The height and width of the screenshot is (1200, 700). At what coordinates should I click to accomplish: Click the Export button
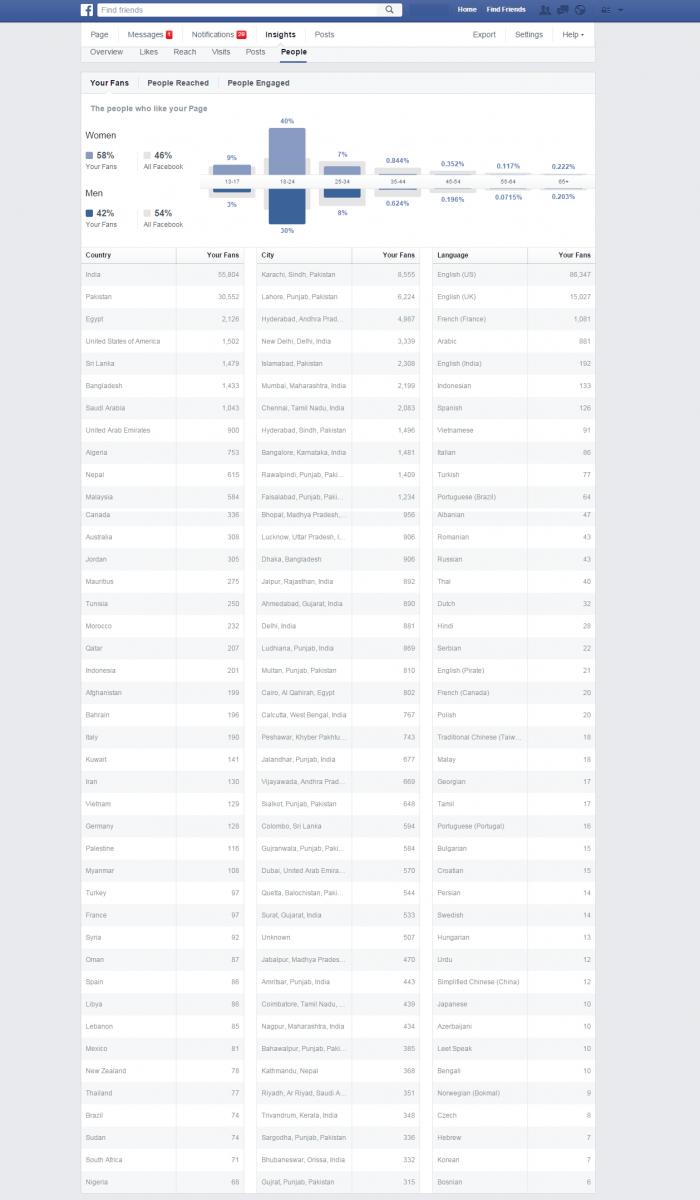click(484, 34)
